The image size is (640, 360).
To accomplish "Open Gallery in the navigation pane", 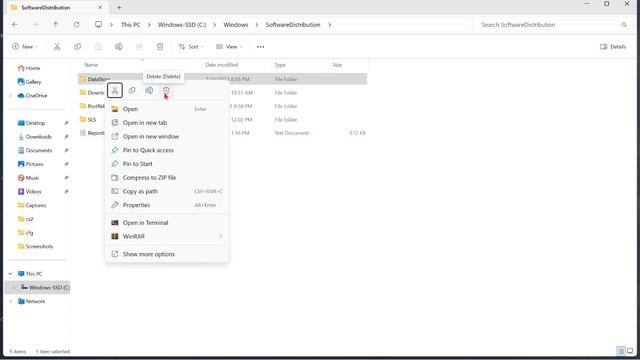I will [x=29, y=82].
